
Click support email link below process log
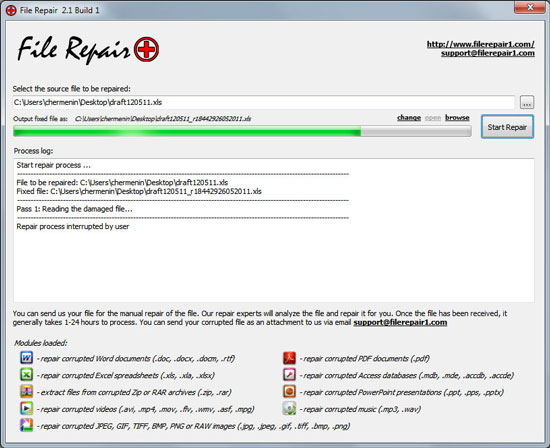[400, 322]
